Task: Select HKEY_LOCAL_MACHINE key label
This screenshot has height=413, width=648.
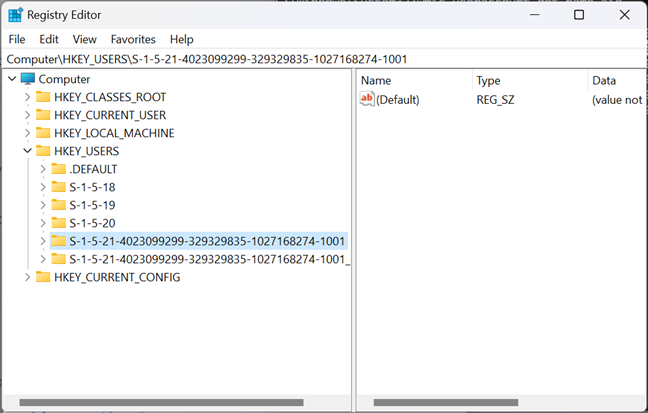Action: point(114,133)
